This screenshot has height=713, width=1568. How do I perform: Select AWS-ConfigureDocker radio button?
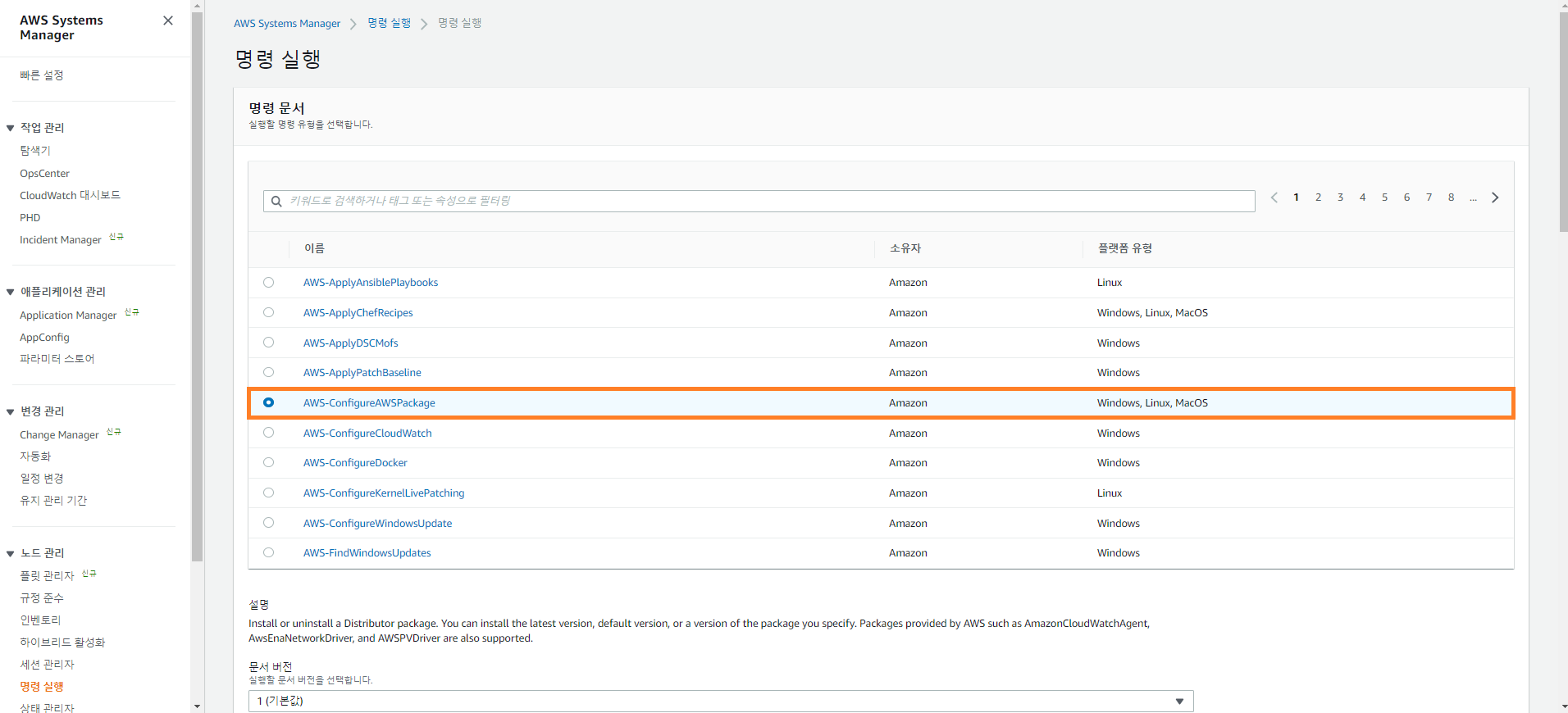click(268, 462)
